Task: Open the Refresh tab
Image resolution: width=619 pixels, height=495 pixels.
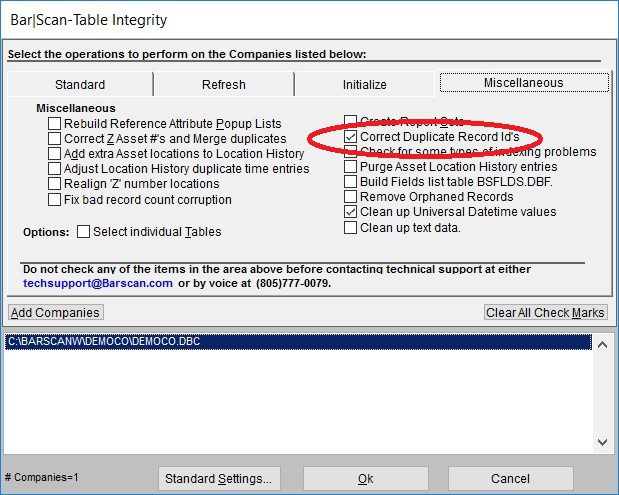Action: [x=223, y=85]
